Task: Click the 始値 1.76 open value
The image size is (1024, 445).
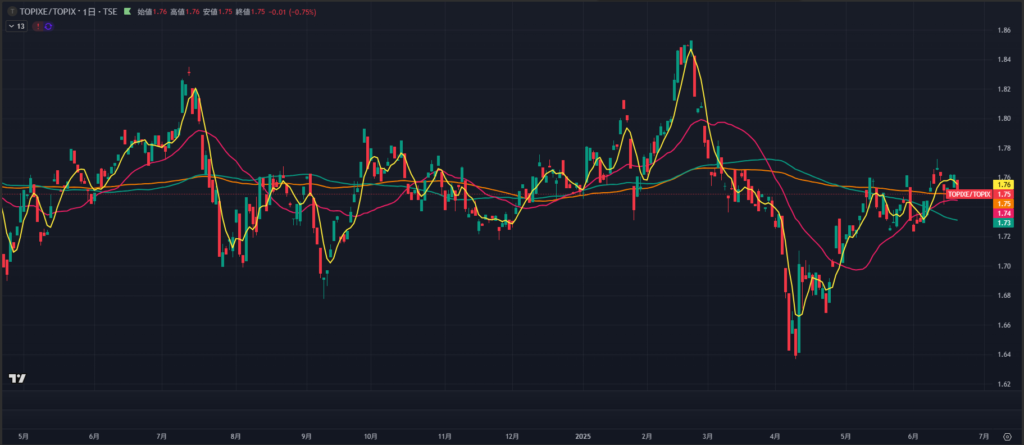Action: (x=152, y=12)
